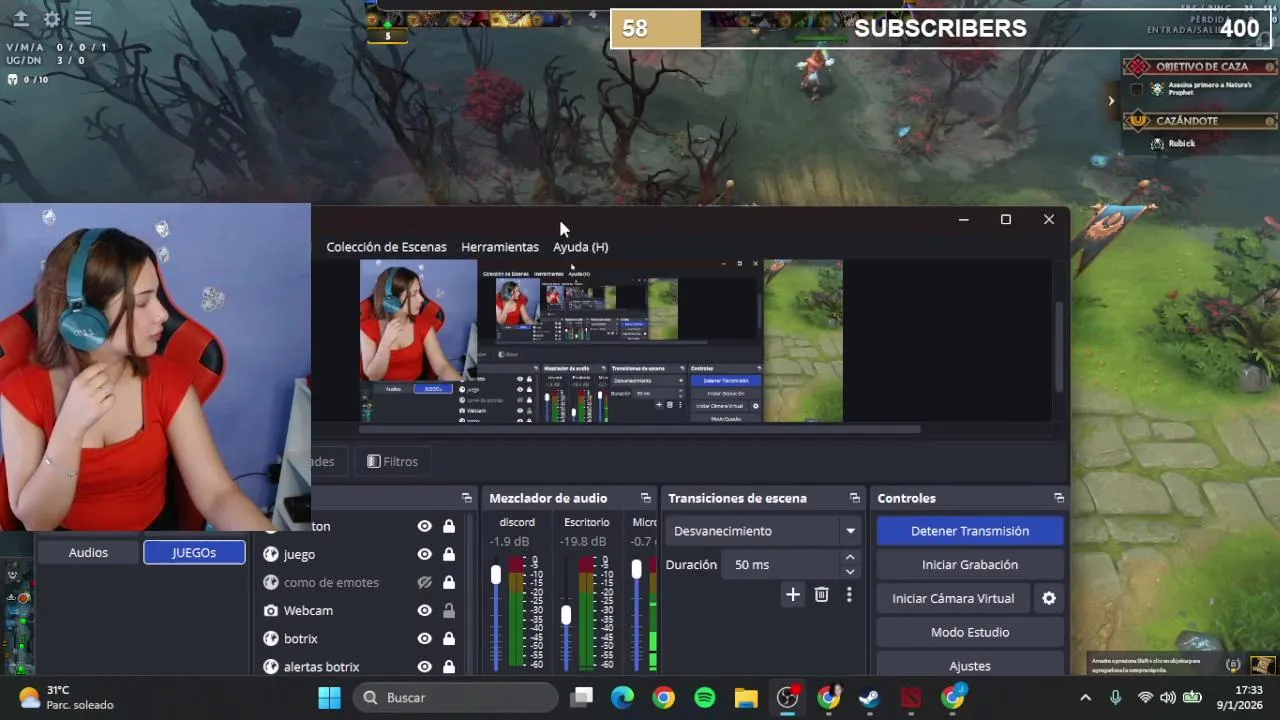1280x720 pixels.
Task: Increase the Duración value with up arrow
Action: pyautogui.click(x=850, y=558)
